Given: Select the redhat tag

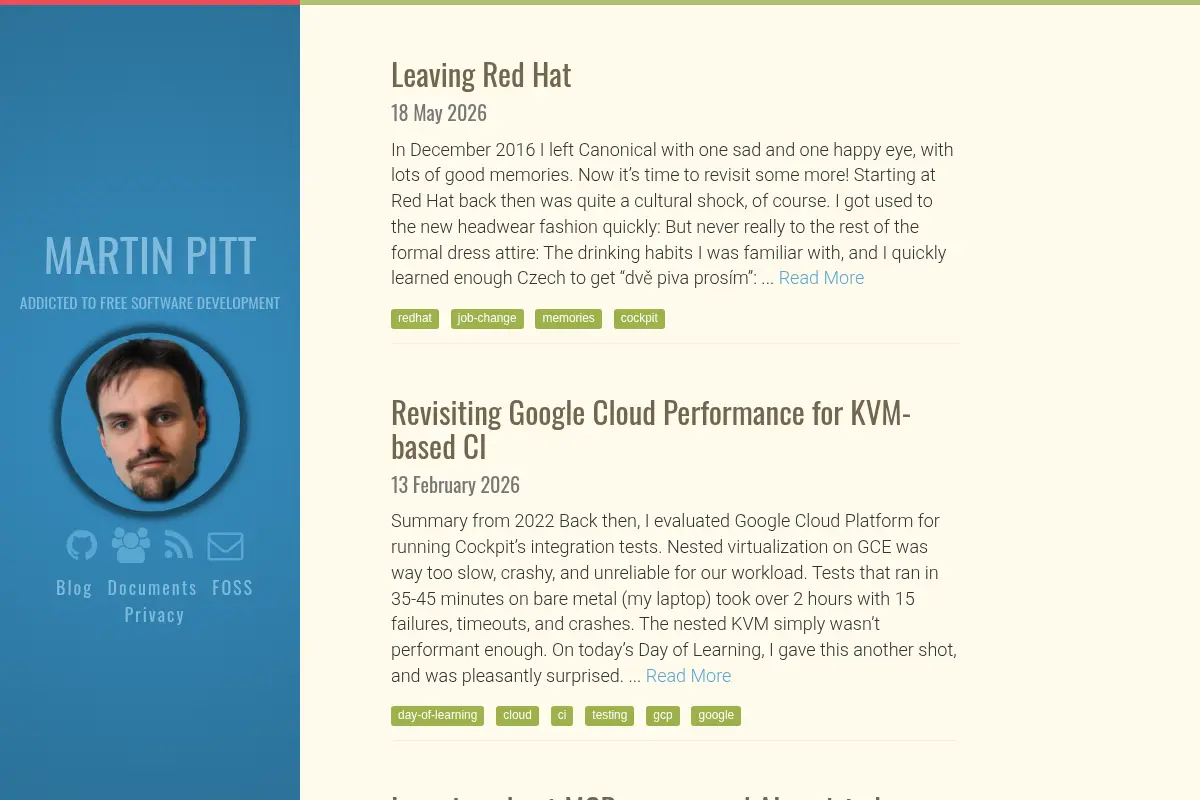Looking at the screenshot, I should coord(415,319).
